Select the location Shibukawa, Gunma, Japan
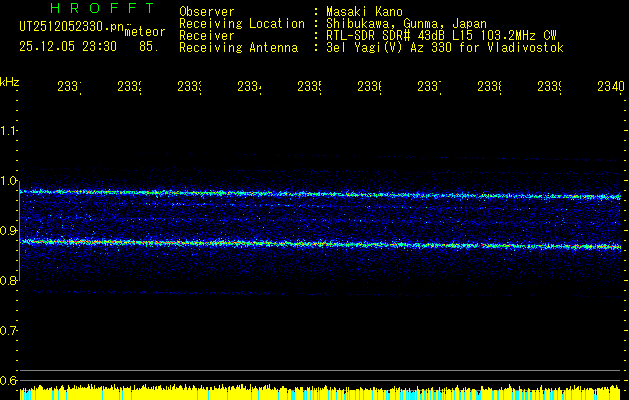Viewport: 629px width, 400px height. [406, 24]
